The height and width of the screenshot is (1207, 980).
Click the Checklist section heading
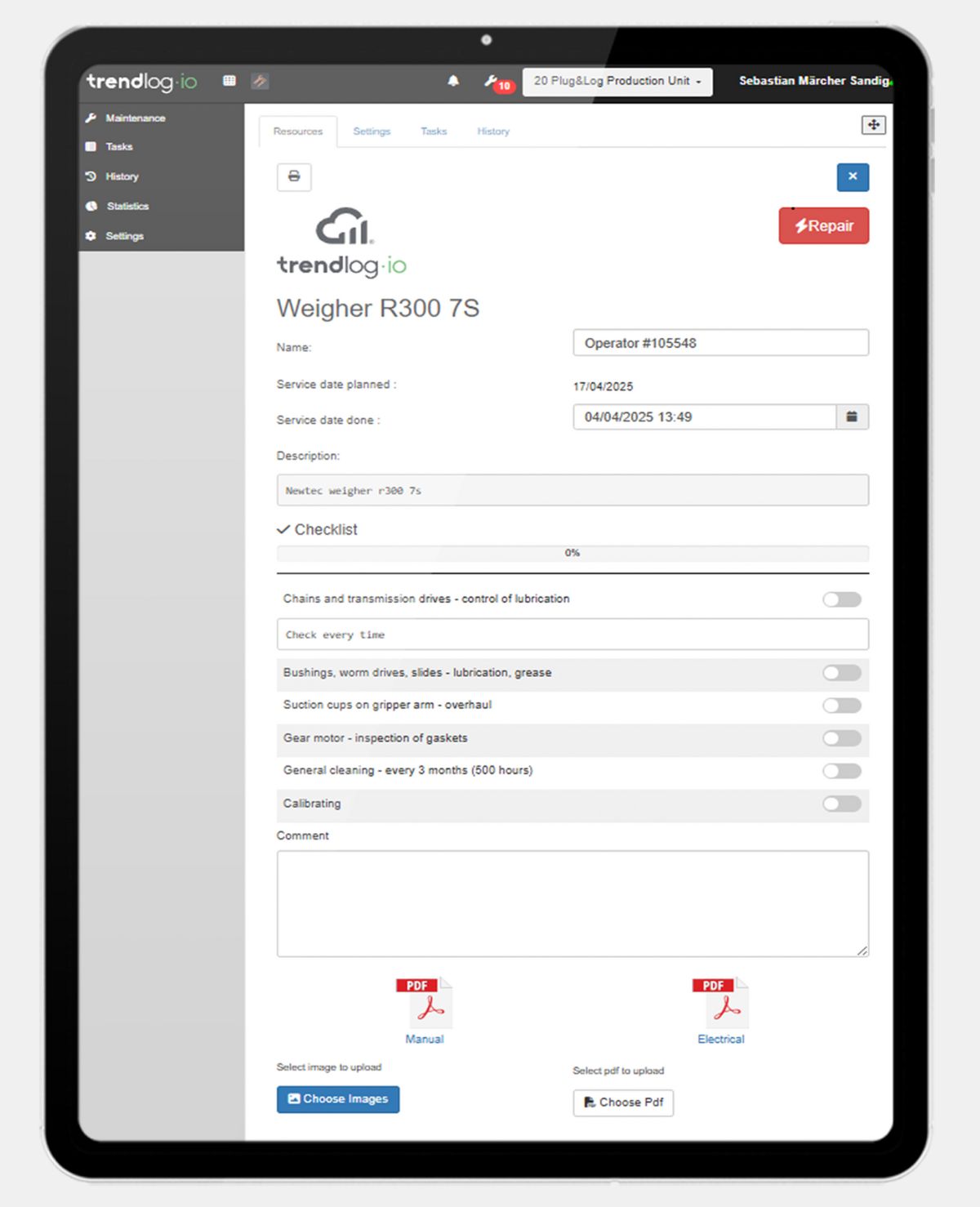(317, 530)
